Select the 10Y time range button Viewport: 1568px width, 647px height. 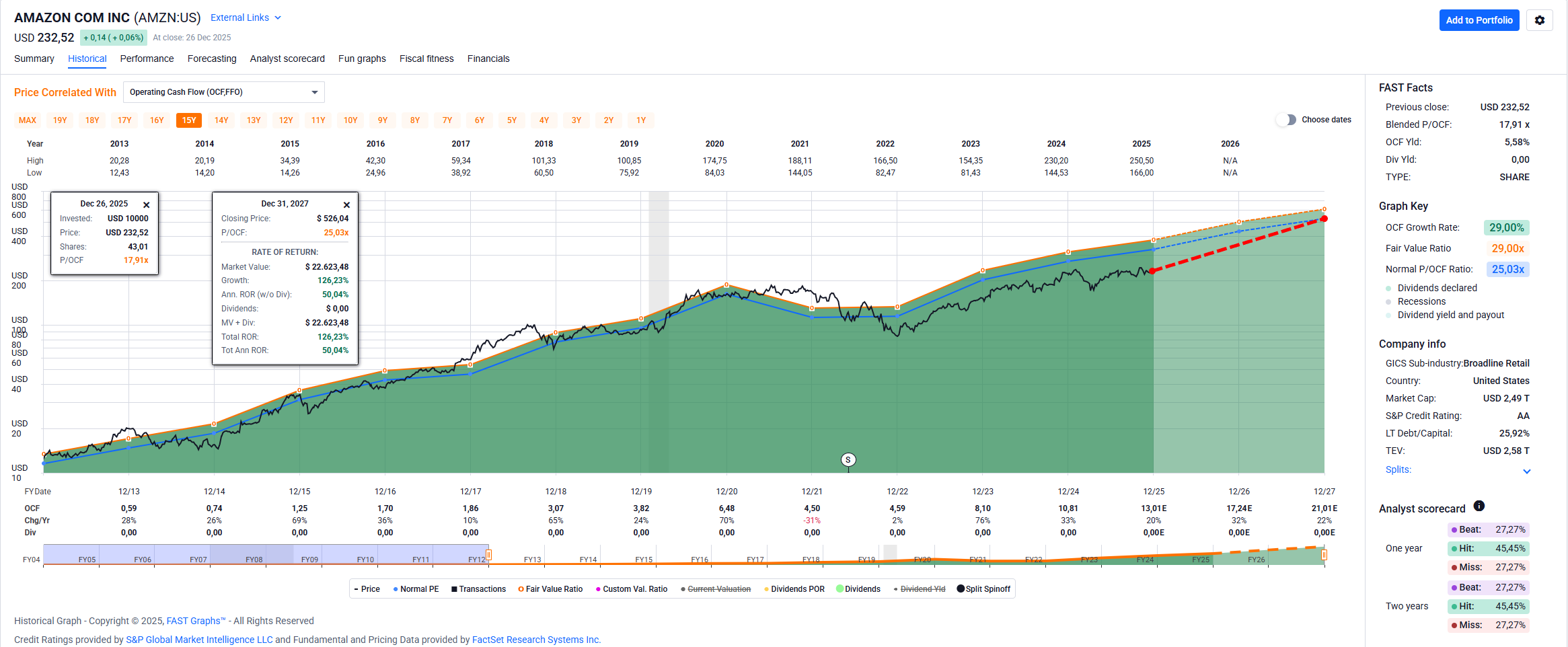tap(350, 120)
